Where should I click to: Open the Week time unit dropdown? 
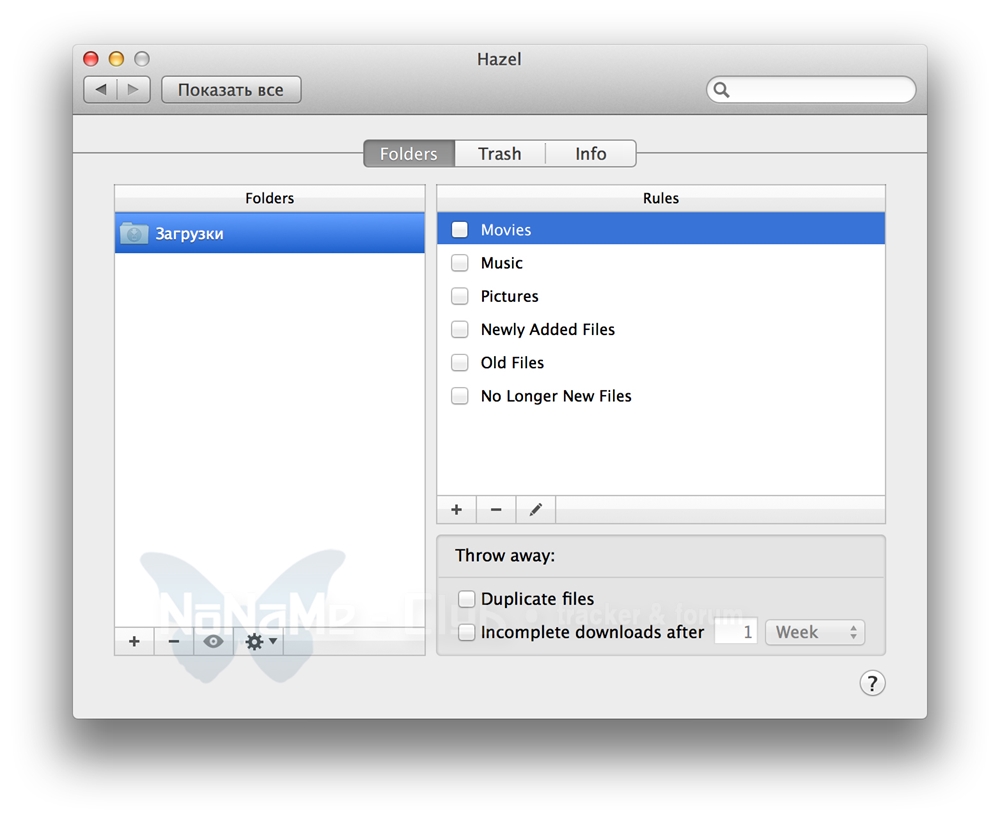815,632
